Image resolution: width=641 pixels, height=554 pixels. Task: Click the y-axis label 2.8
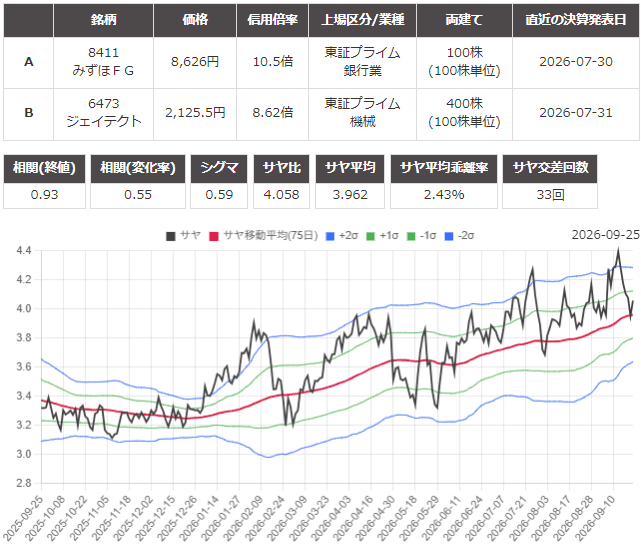coord(23,483)
